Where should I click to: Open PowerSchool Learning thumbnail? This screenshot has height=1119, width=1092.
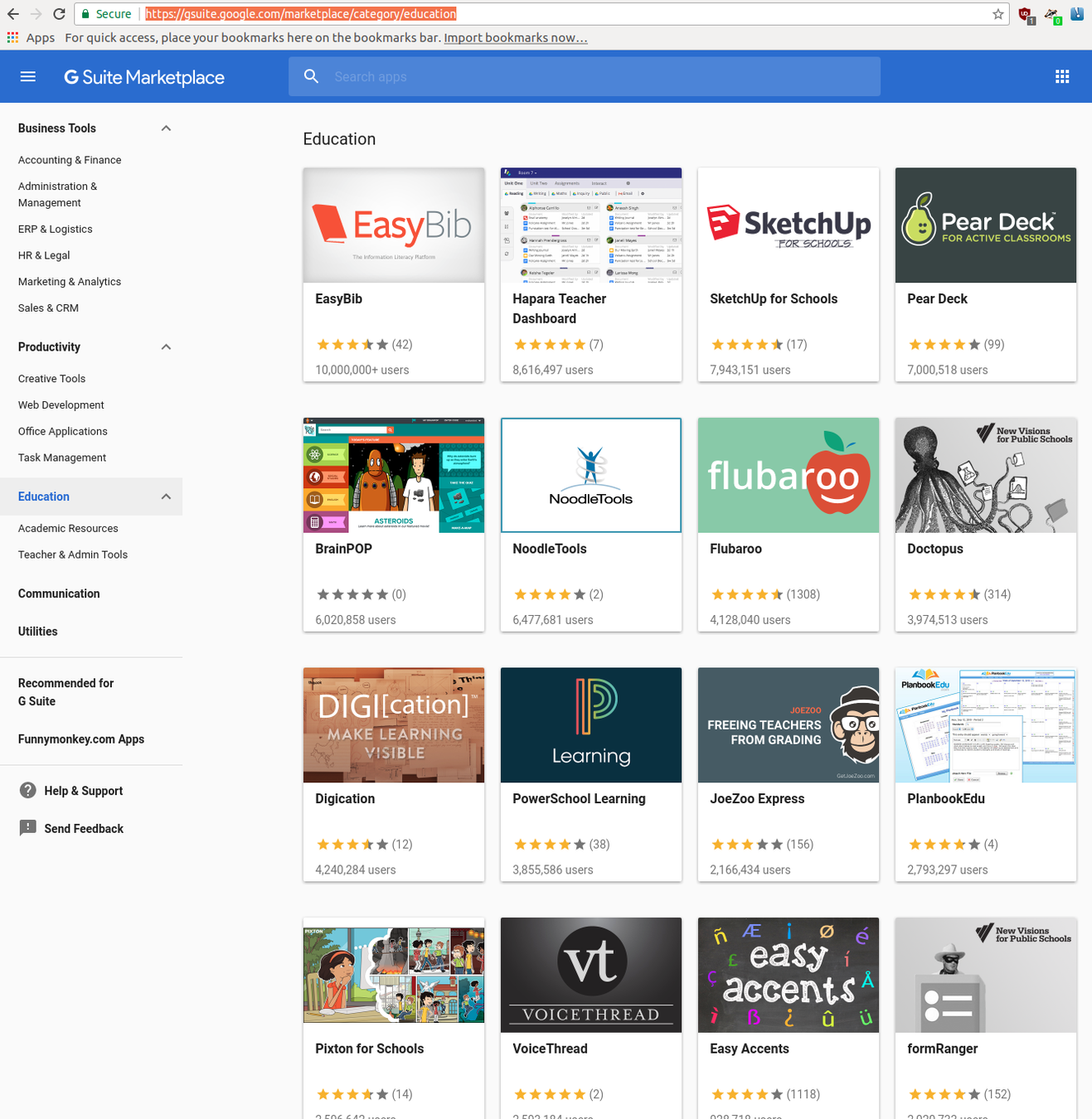pos(591,725)
